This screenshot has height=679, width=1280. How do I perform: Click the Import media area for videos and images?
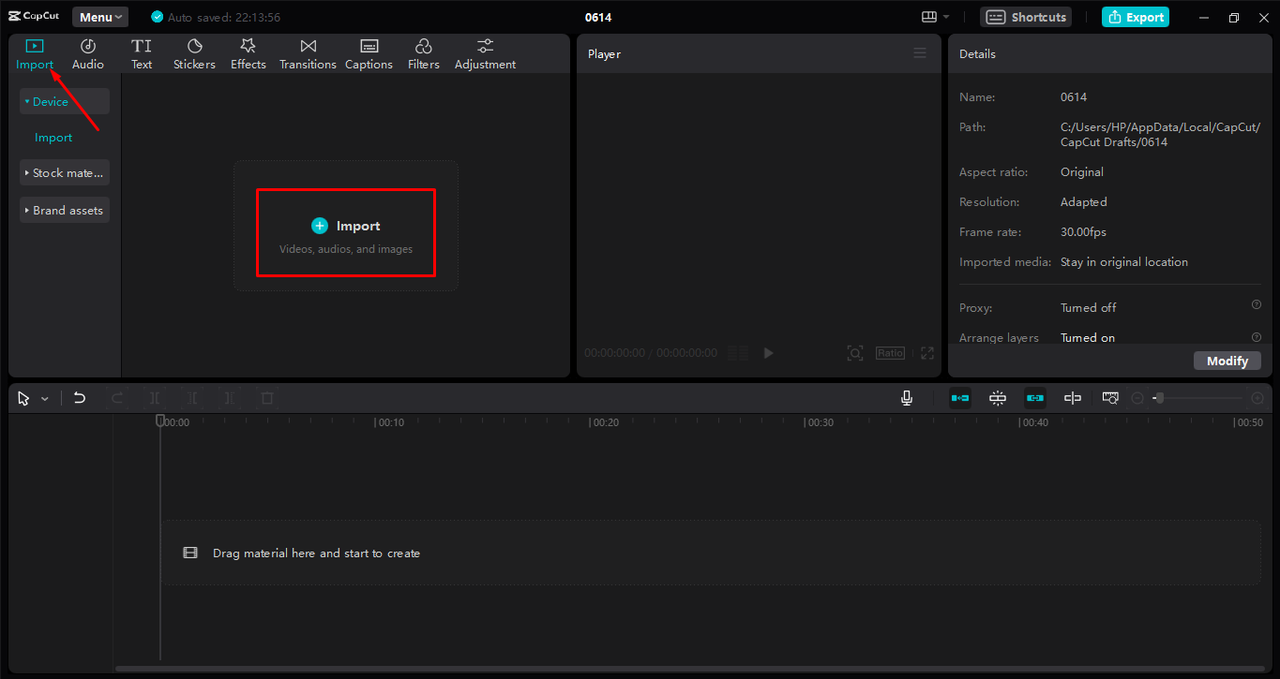pos(345,233)
